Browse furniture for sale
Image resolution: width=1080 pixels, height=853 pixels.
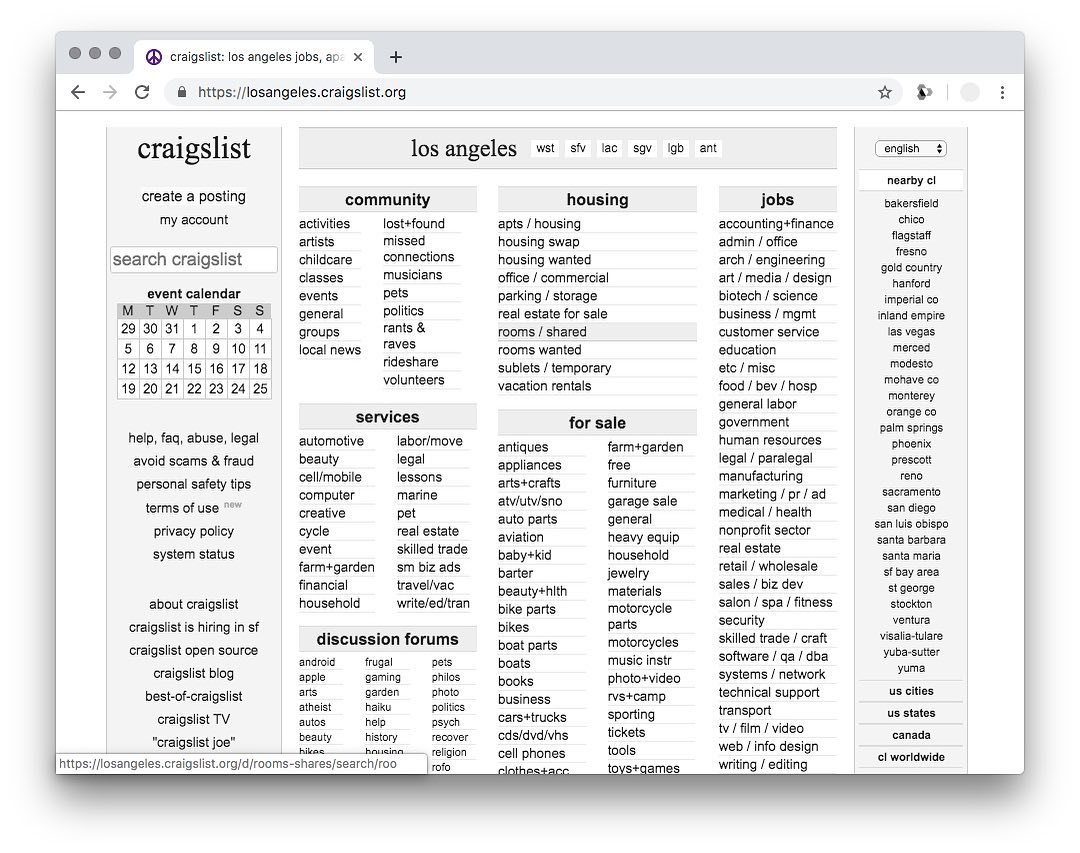632,483
